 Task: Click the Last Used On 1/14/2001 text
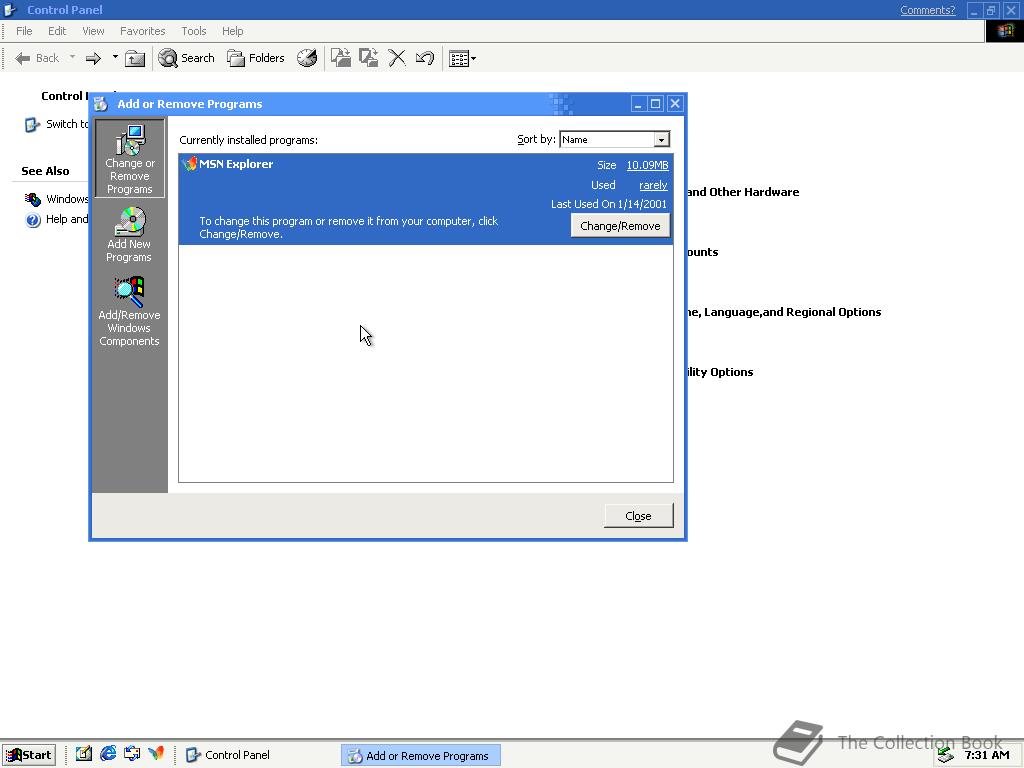tap(609, 204)
